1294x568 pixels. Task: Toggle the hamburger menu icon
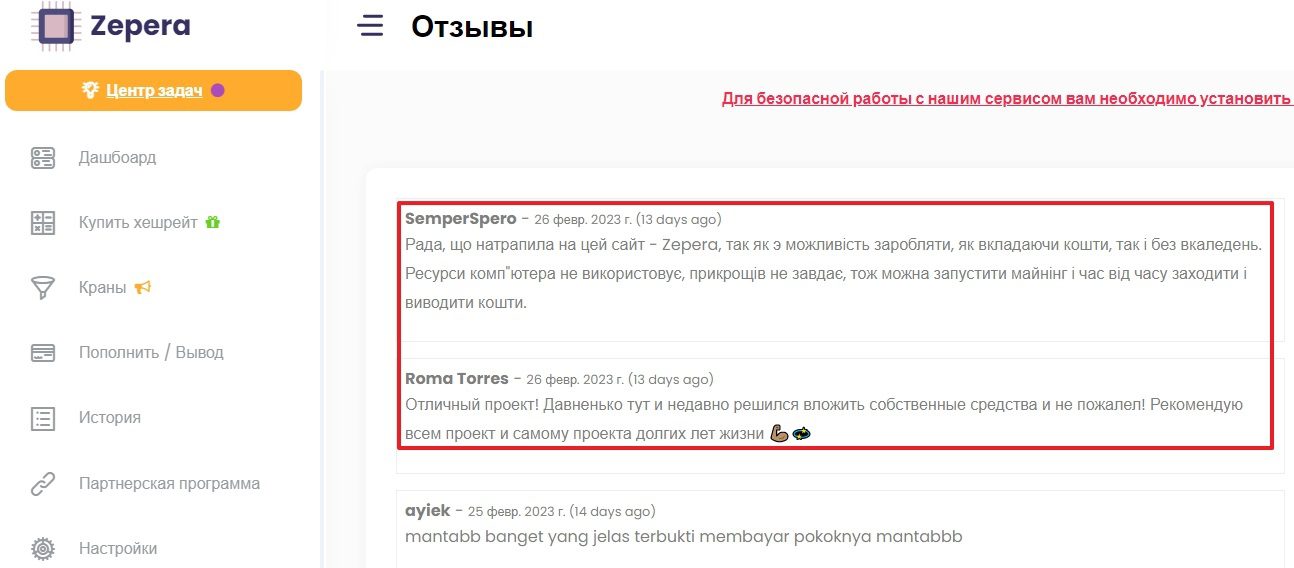coord(371,26)
